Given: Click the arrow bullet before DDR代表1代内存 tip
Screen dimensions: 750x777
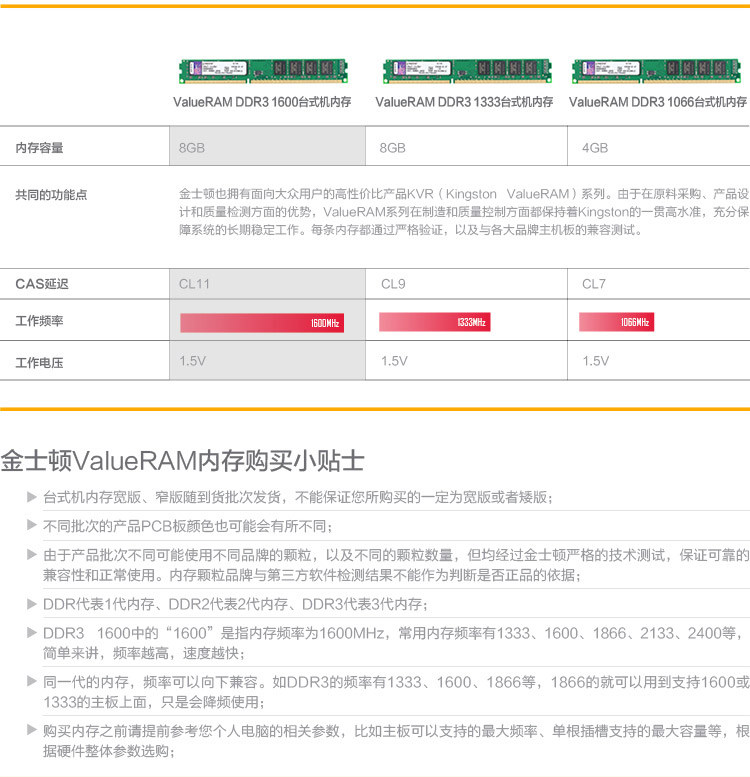Looking at the screenshot, I should 32,604.
